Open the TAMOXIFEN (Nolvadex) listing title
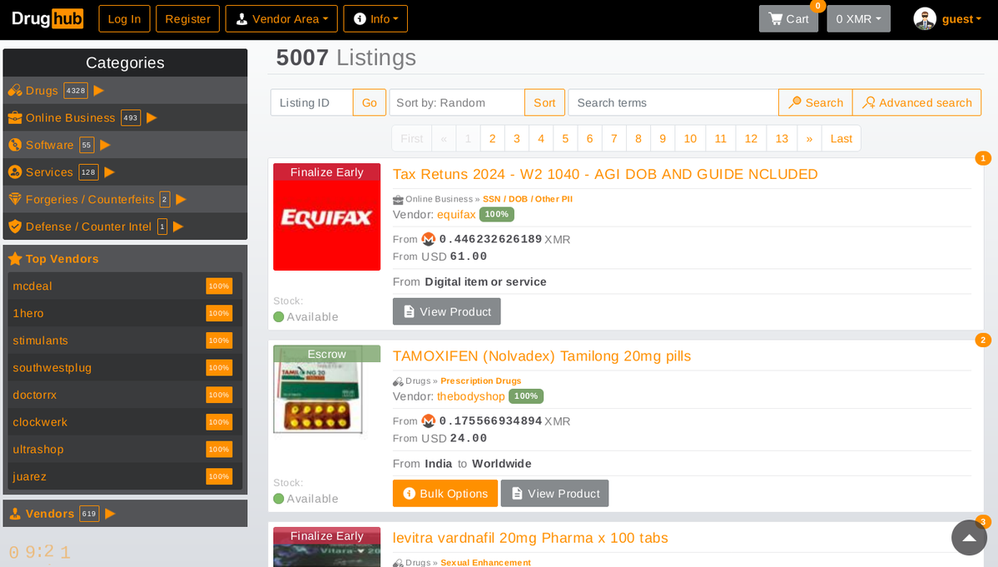The image size is (998, 567). (542, 356)
